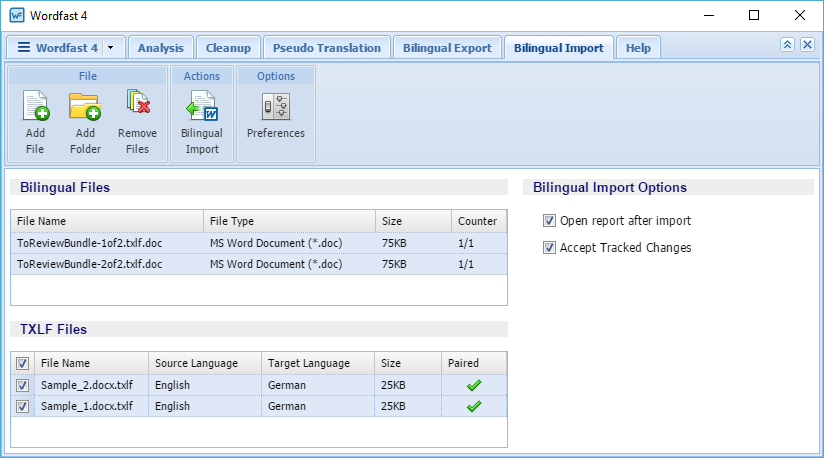Image resolution: width=824 pixels, height=458 pixels.
Task: Close the tab with ribbon X icon
Action: 808,45
